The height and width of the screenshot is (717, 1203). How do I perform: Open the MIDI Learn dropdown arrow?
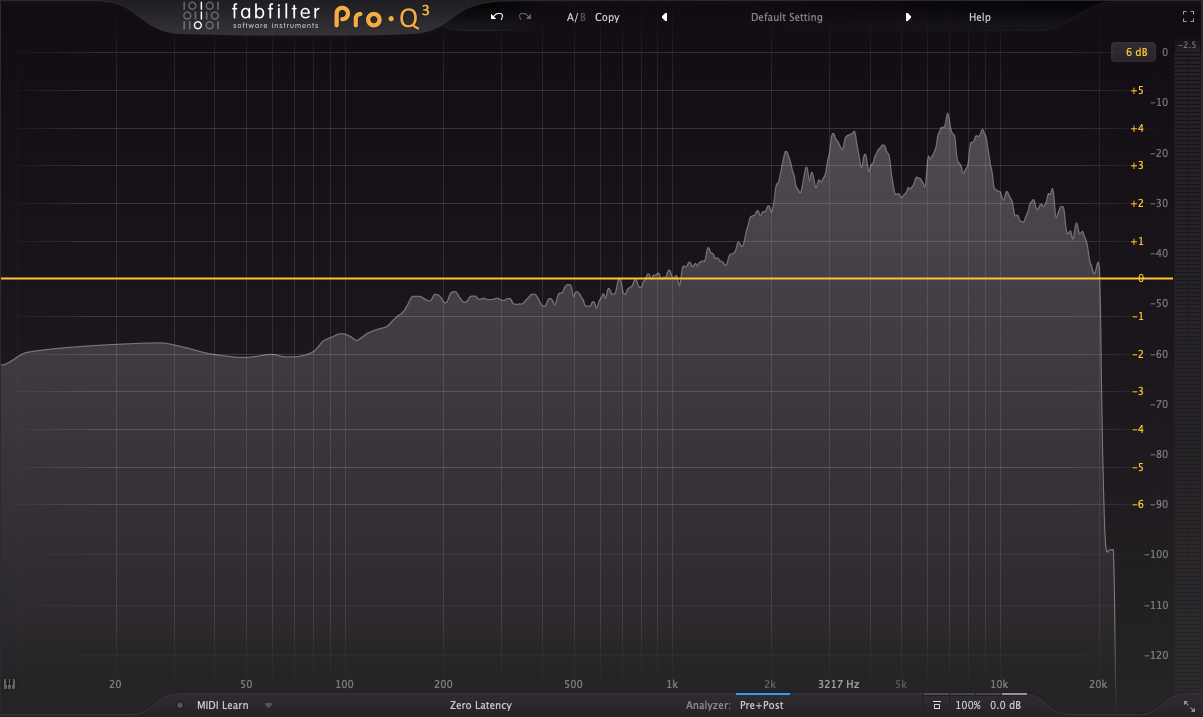[x=268, y=705]
